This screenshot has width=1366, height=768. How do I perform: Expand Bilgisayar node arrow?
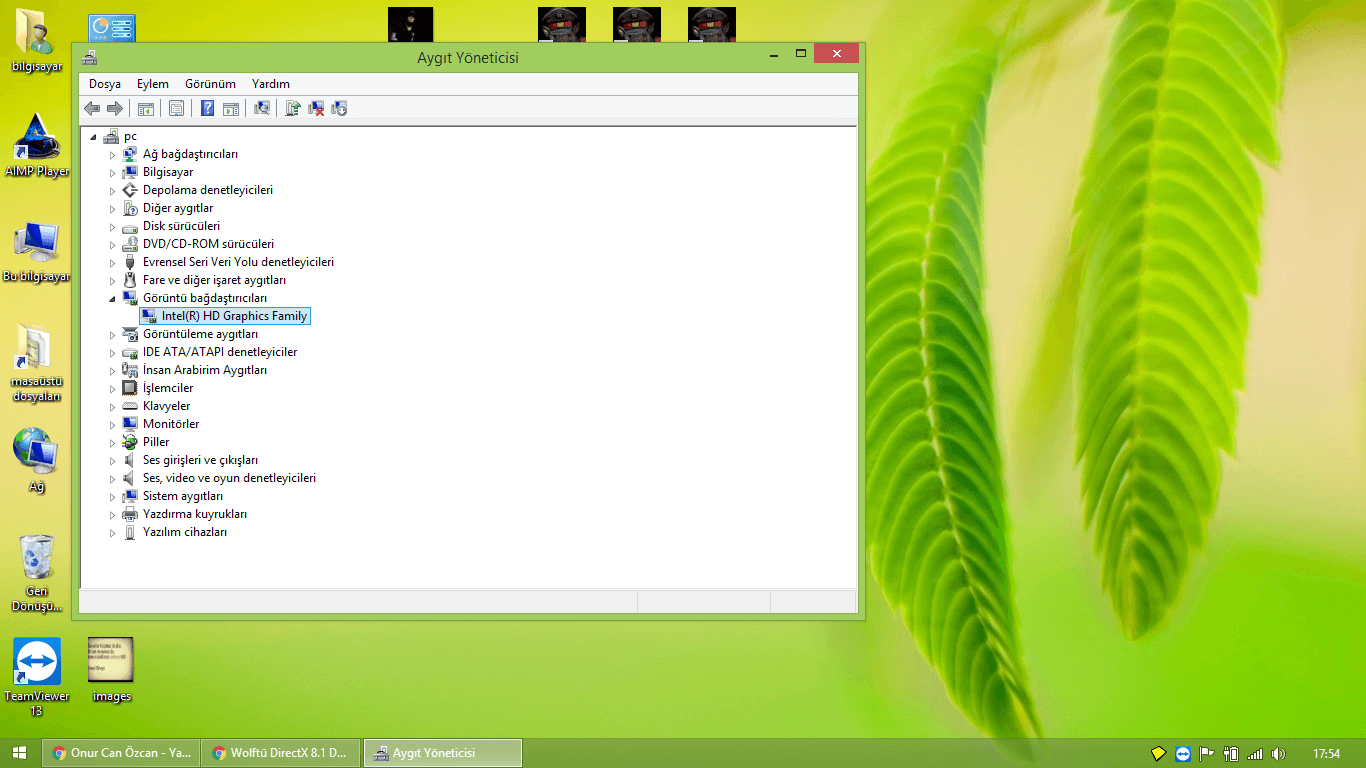(x=113, y=172)
